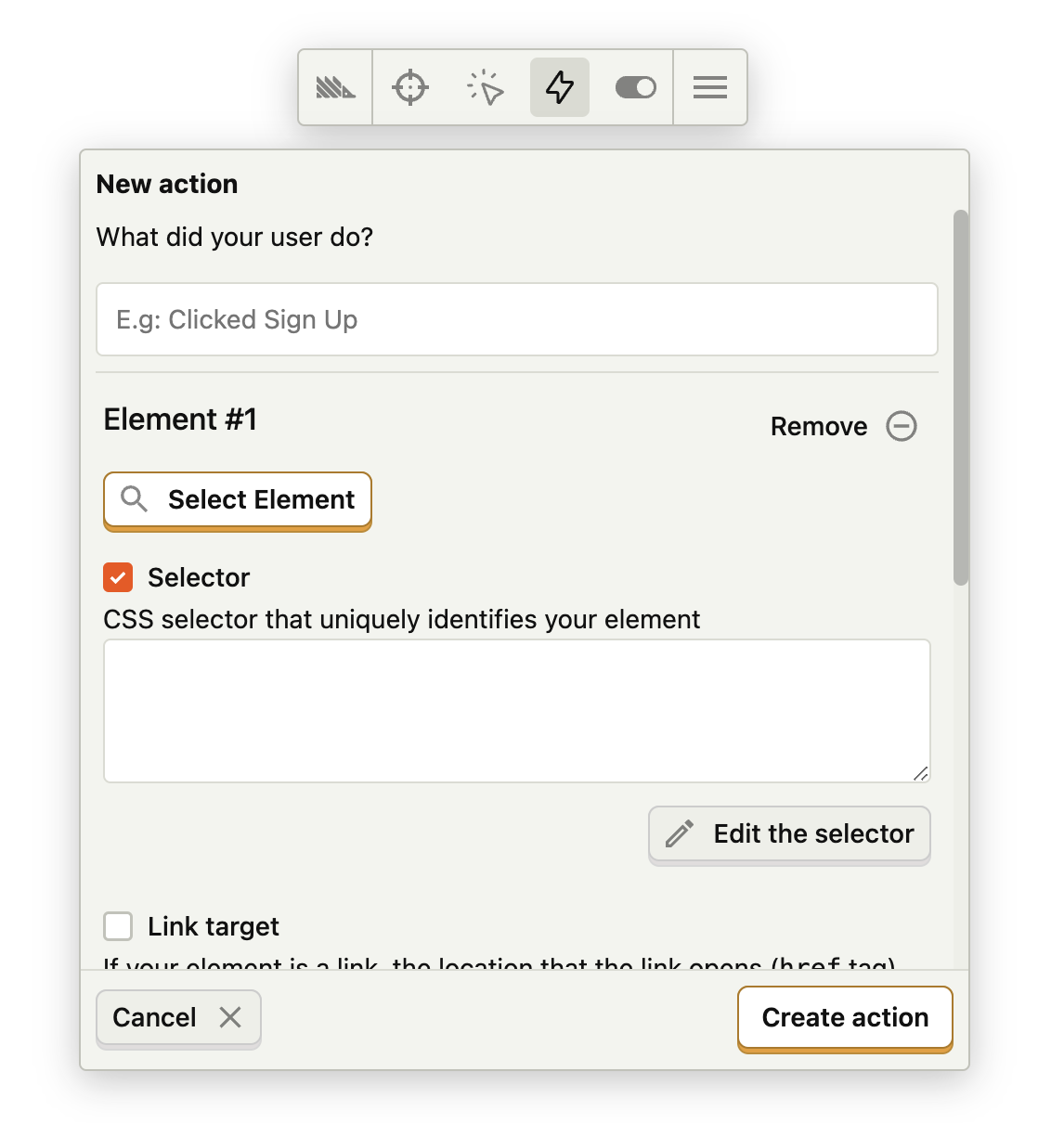Click the minus circle next to Remove
1064x1123 pixels.
point(901,426)
